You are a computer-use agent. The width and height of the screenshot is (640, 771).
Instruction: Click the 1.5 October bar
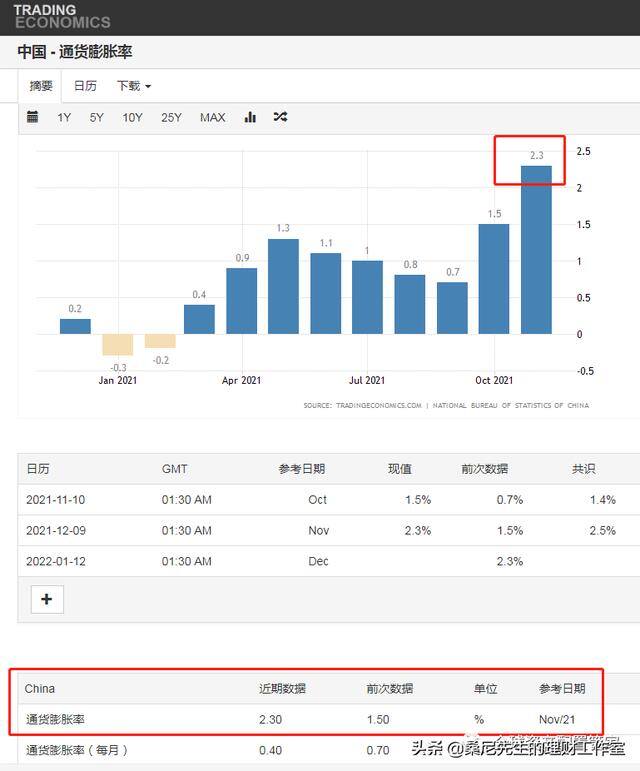pyautogui.click(x=494, y=279)
